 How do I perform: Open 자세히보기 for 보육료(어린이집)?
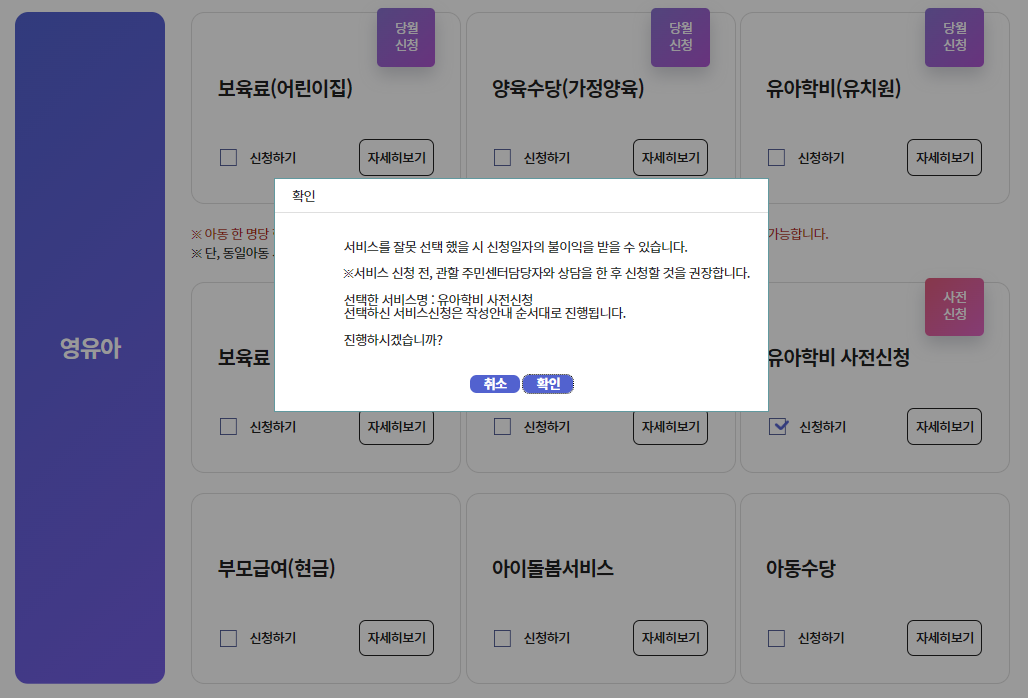(396, 157)
